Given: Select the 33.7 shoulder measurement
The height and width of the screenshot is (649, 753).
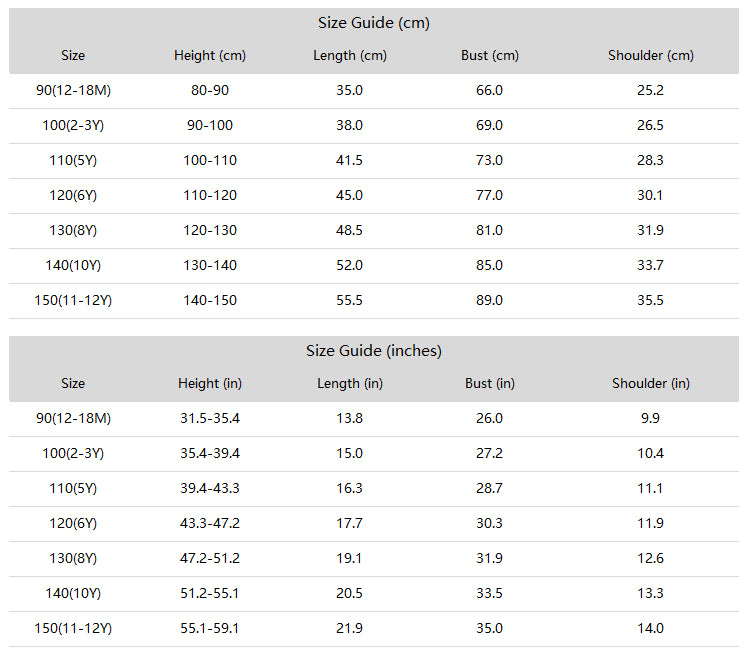Looking at the screenshot, I should (650, 265).
